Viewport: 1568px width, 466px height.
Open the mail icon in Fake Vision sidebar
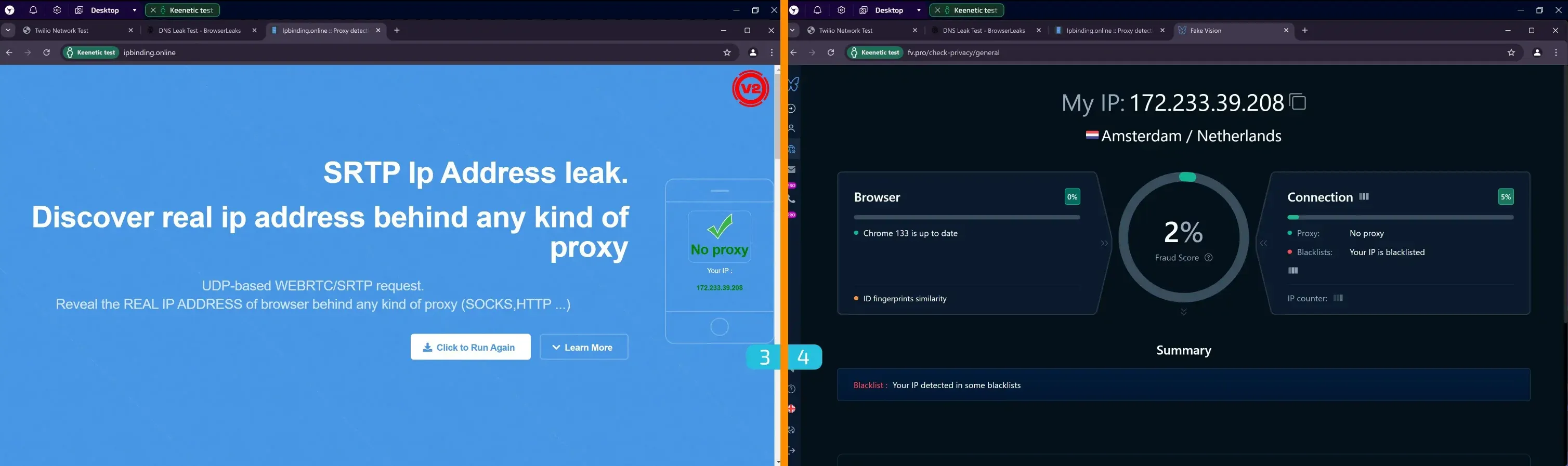[792, 169]
